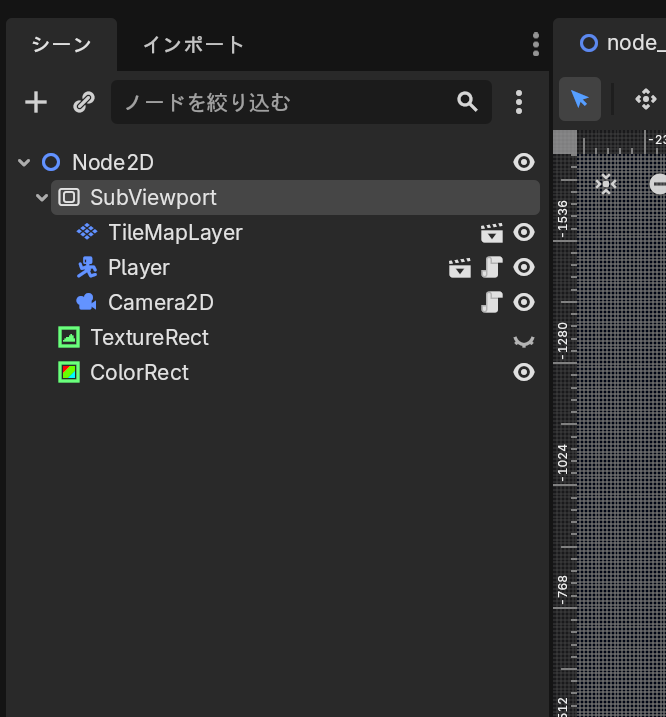
Task: Click the search magnifier in node filter
Action: point(467,102)
